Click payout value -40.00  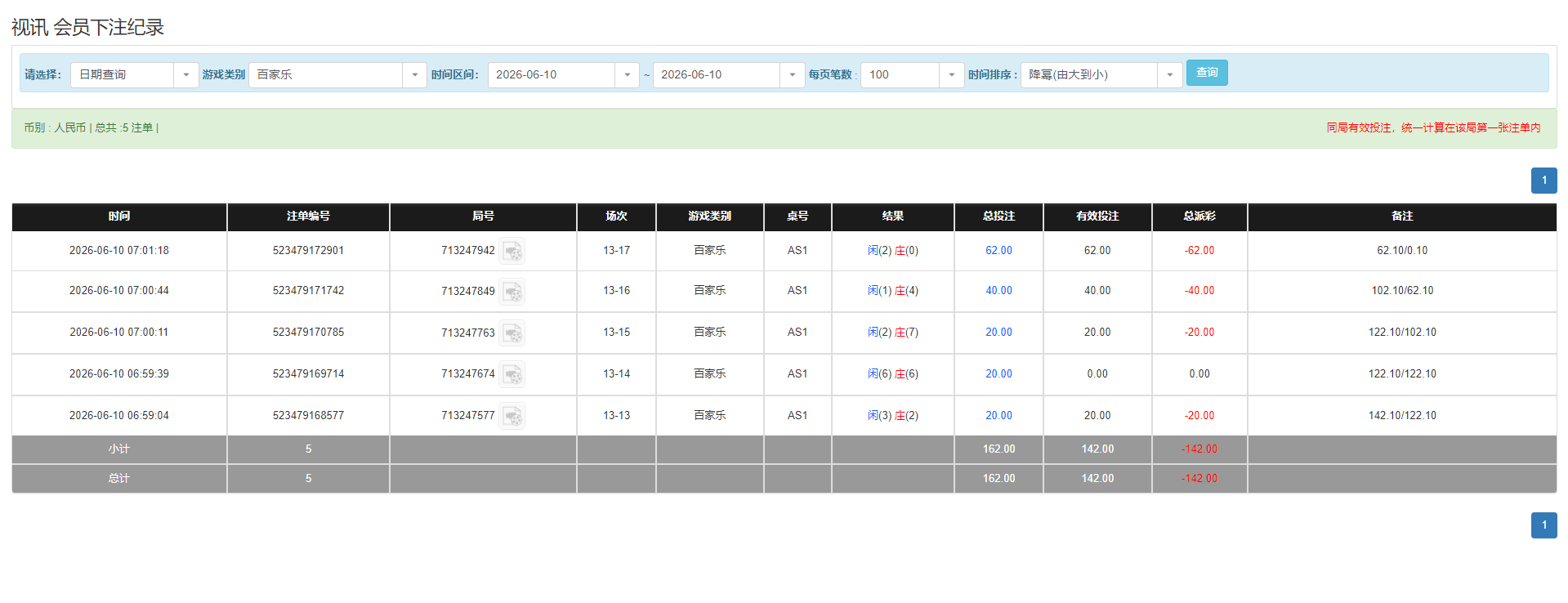coord(1199,291)
